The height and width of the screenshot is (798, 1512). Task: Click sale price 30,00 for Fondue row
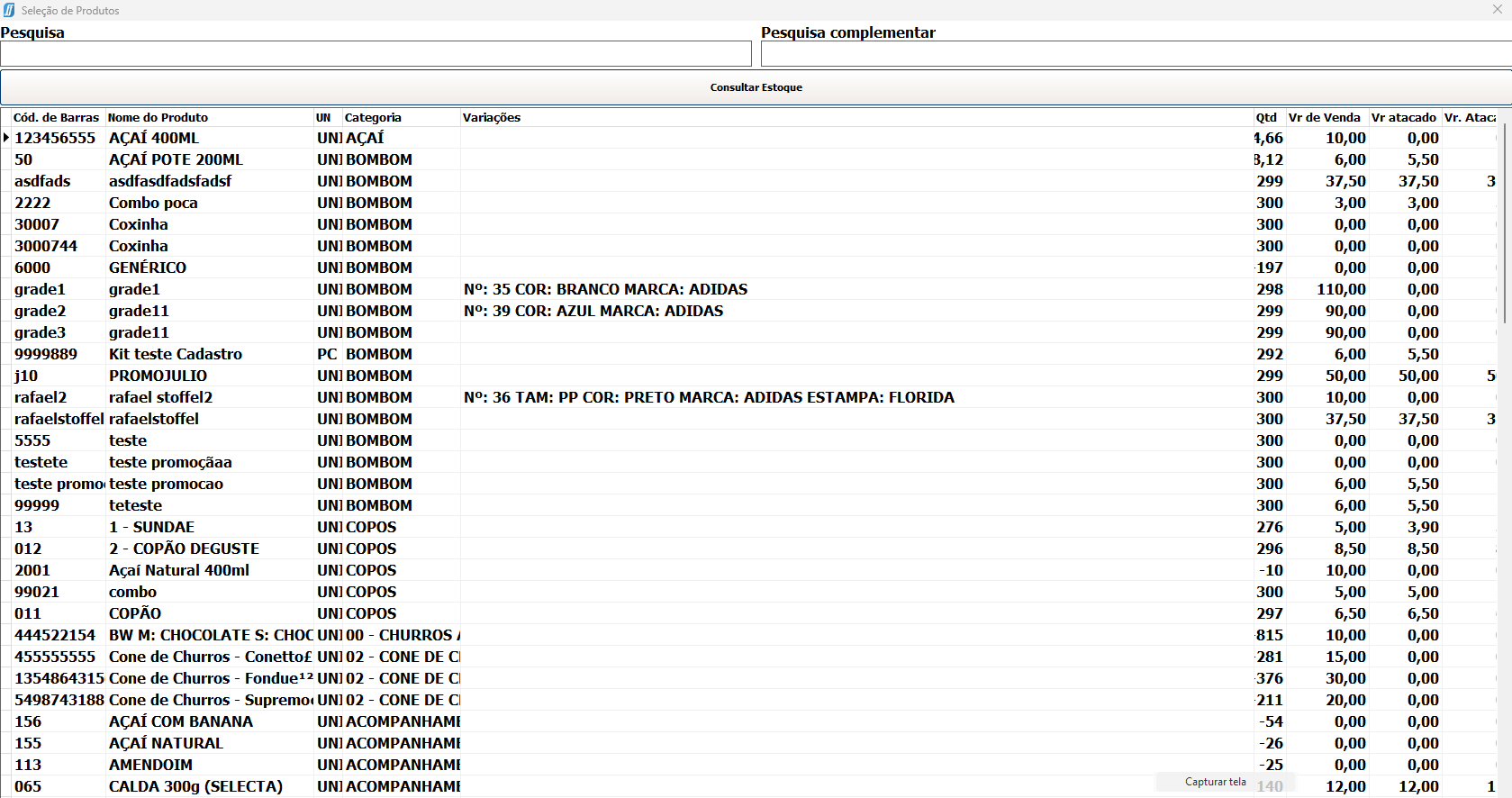coord(1345,678)
